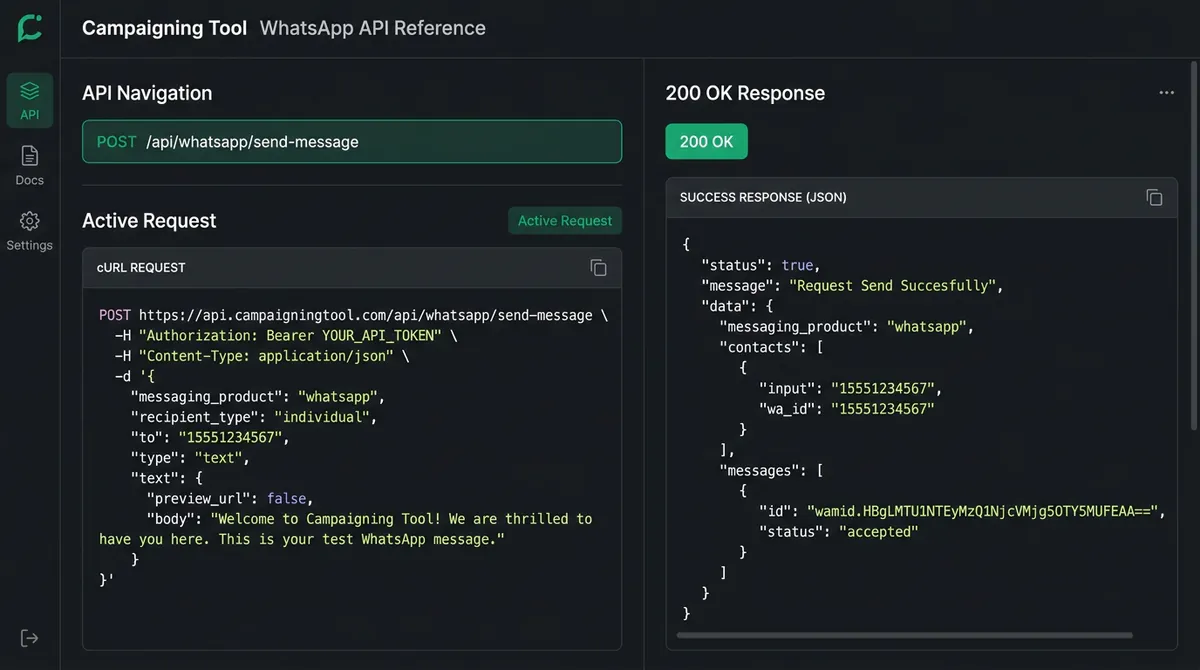
Task: Click the Active Request section heading
Action: [149, 221]
